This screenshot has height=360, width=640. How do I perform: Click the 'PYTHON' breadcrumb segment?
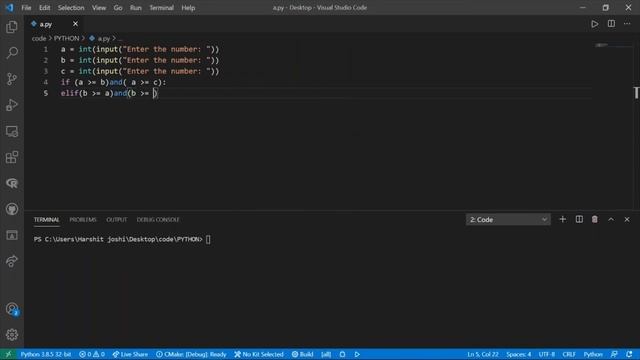click(x=67, y=38)
